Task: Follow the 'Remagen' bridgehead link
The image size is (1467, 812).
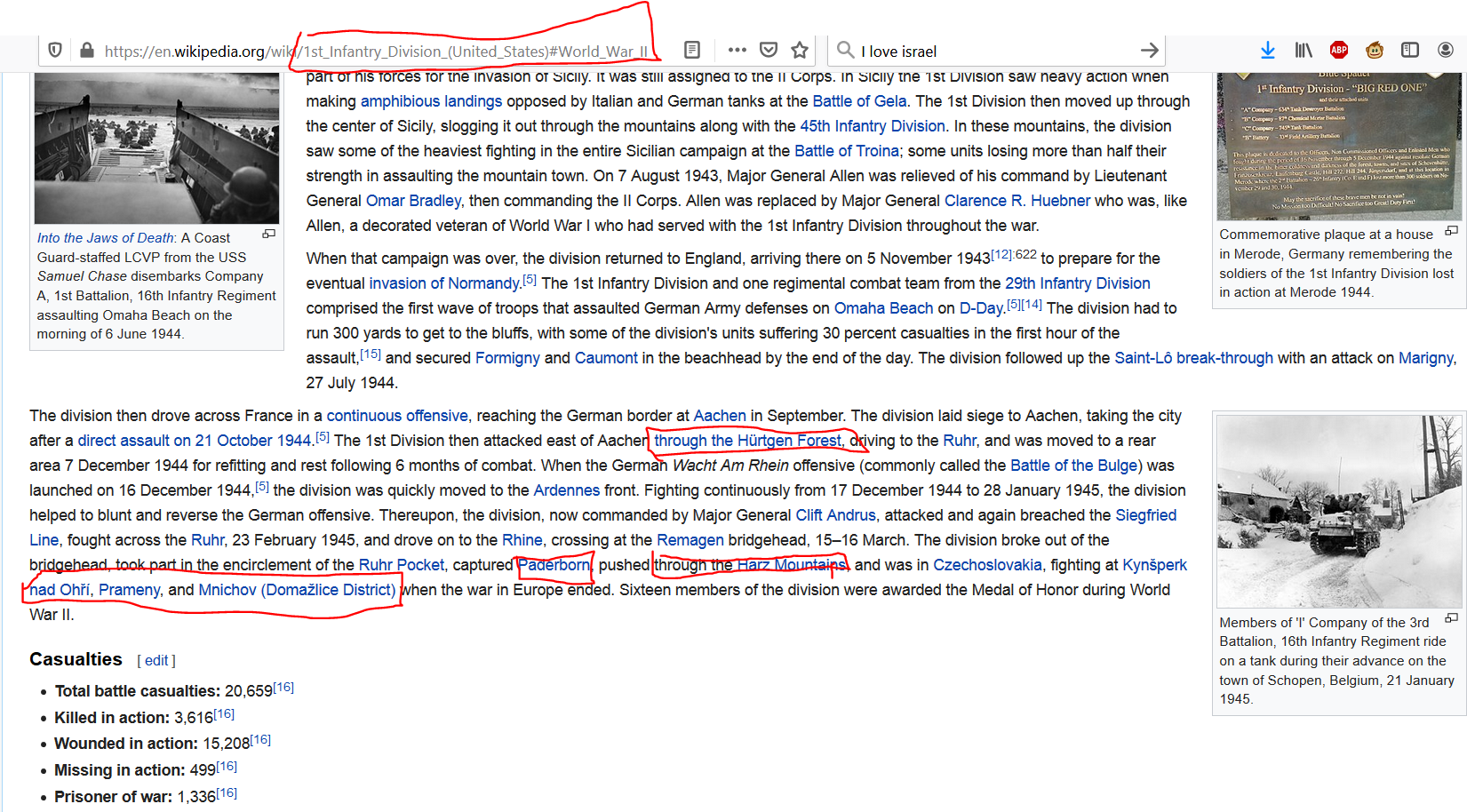Action: pos(690,540)
